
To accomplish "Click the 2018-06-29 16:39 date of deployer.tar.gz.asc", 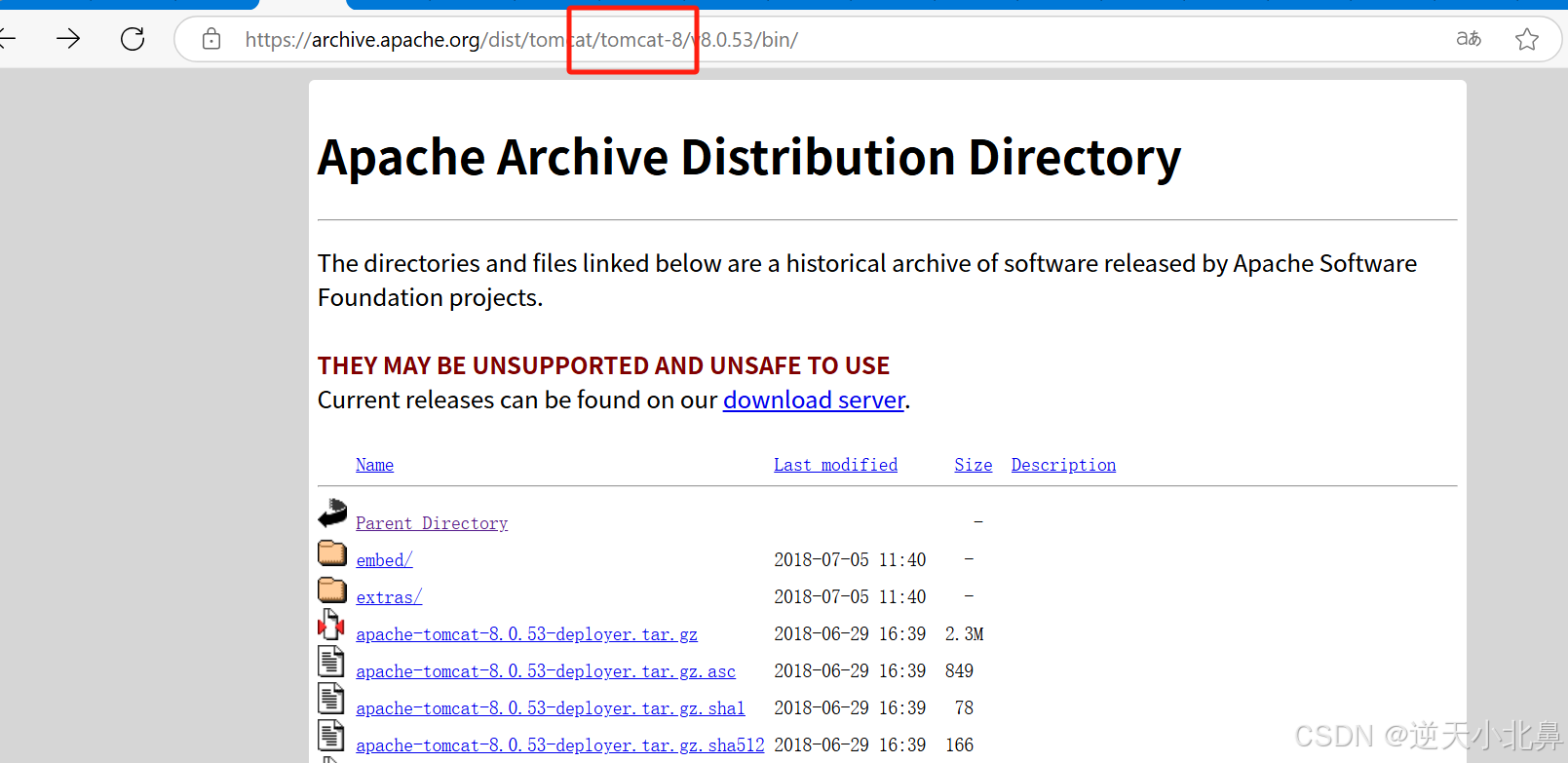I will pos(850,671).
